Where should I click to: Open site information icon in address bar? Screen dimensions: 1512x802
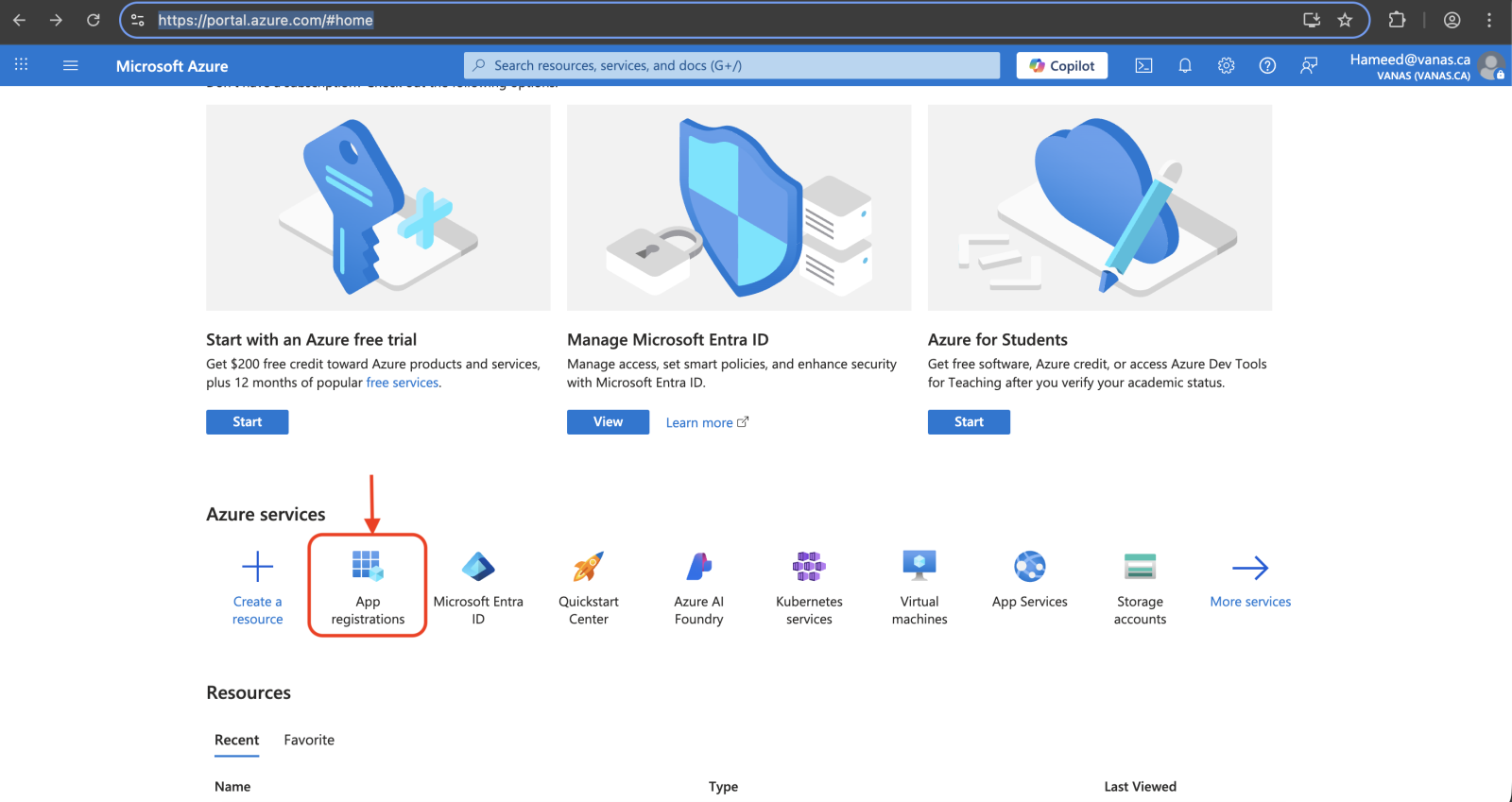click(x=138, y=20)
